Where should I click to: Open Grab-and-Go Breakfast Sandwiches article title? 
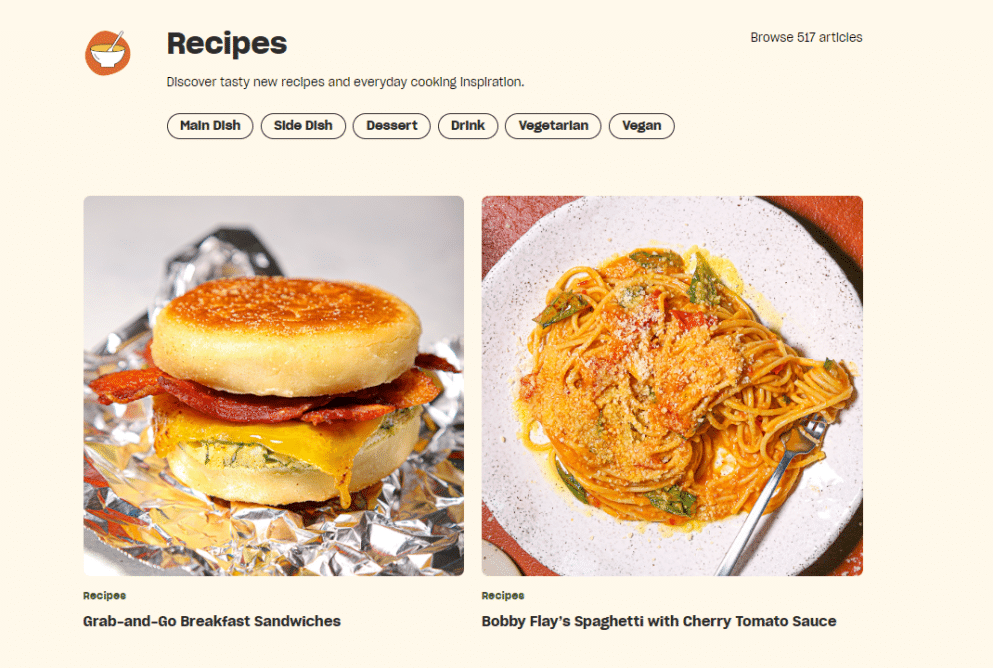(x=212, y=621)
